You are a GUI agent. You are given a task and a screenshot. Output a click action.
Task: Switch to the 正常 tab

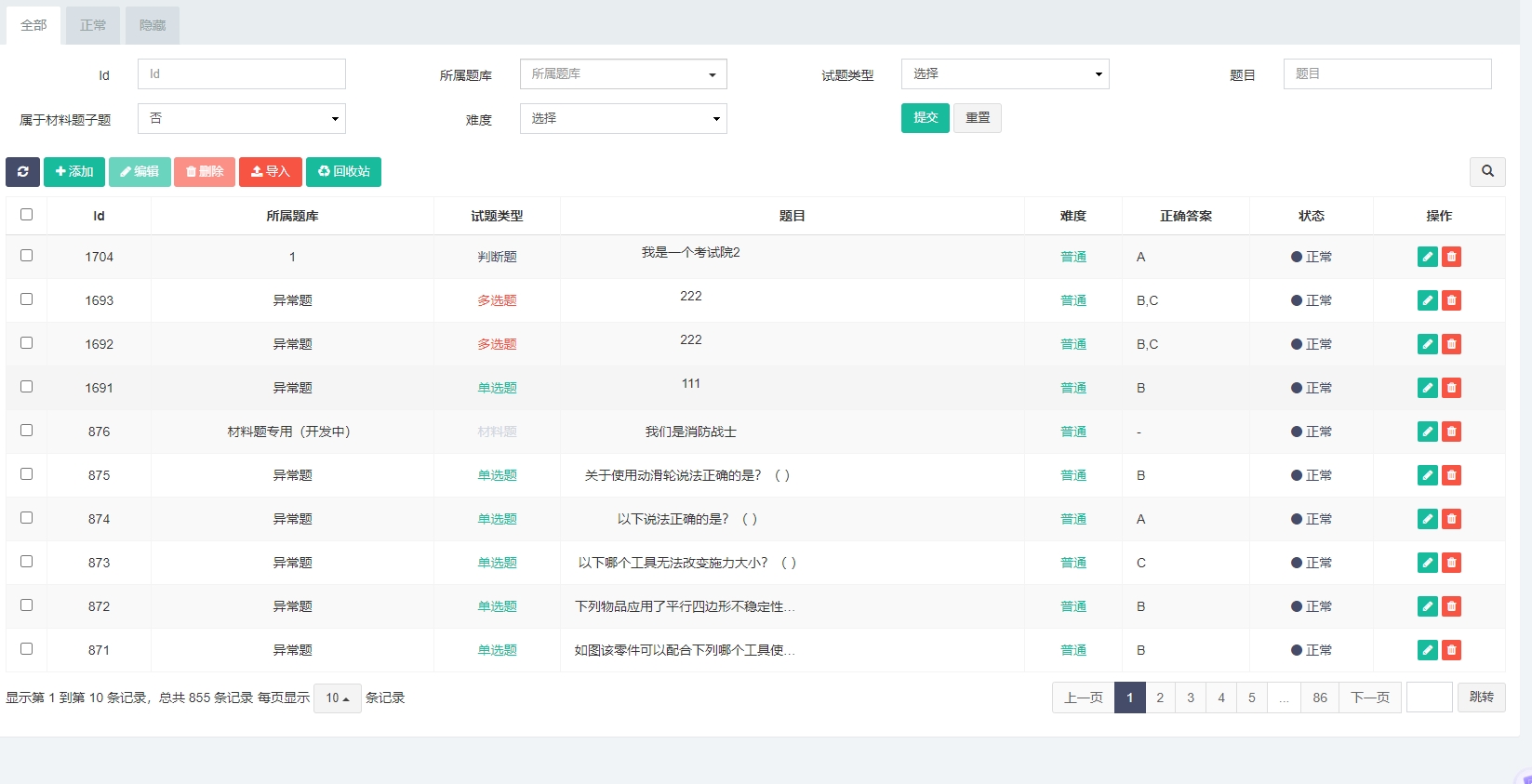[93, 26]
